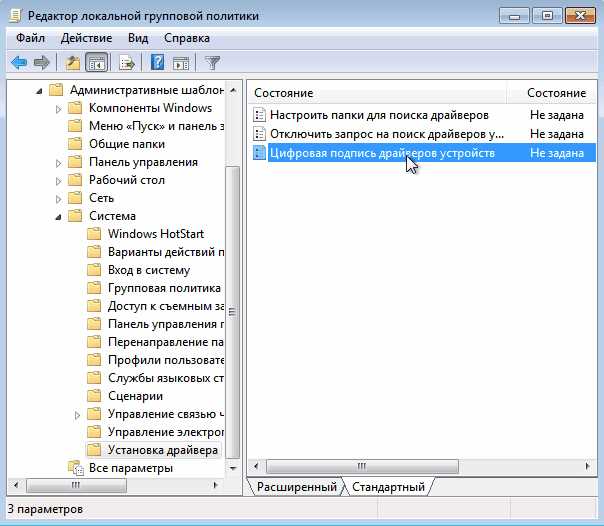This screenshot has height=526, width=604.
Task: Expand the Управление связью node
Action: 77,415
